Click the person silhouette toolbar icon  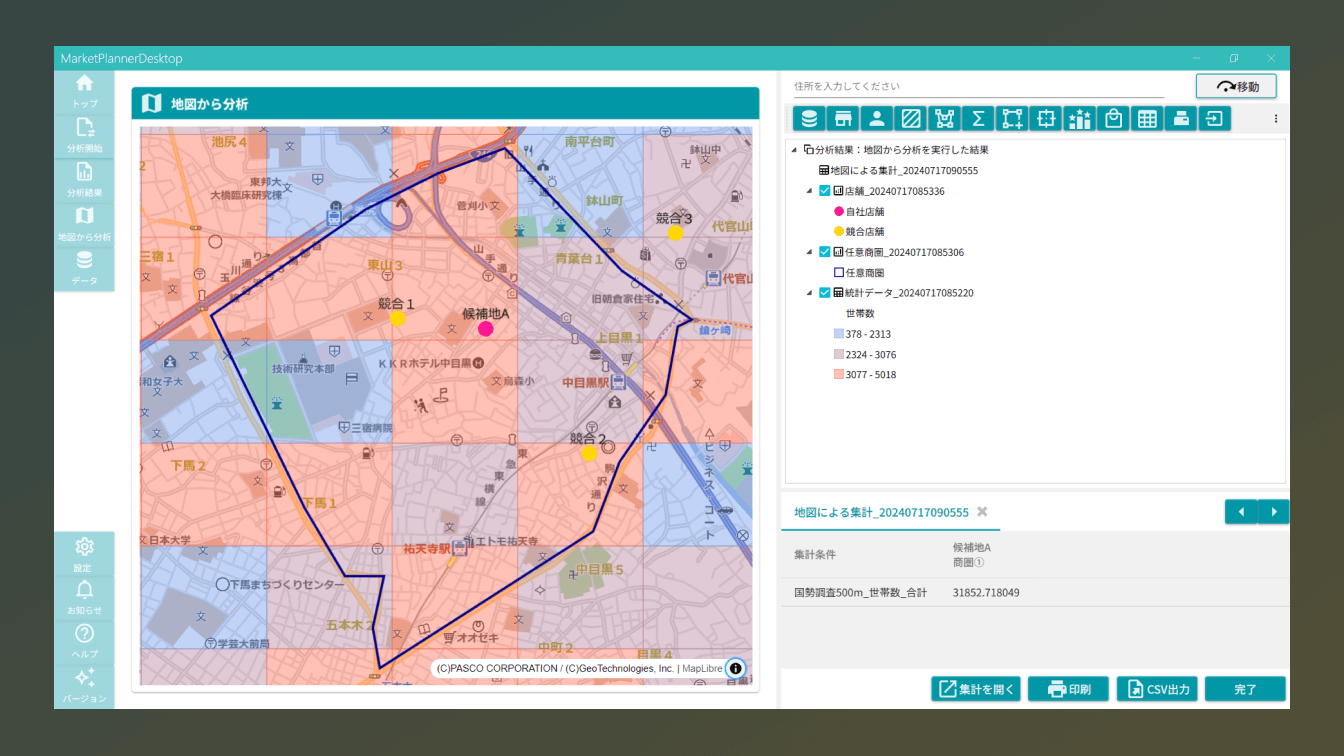[877, 119]
